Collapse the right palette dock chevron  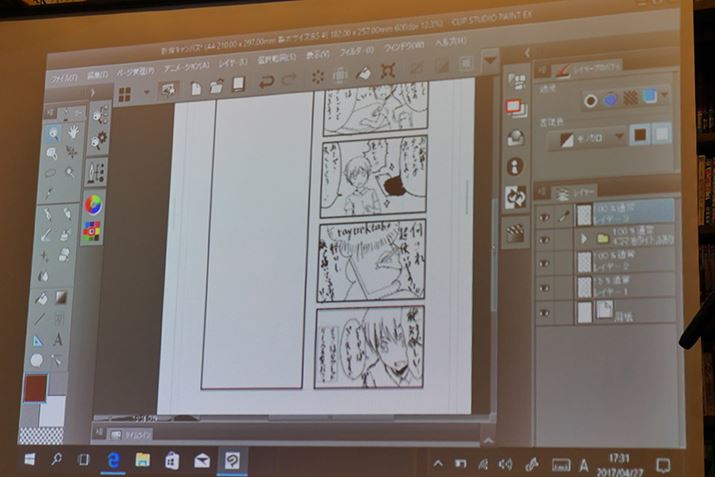(x=527, y=53)
